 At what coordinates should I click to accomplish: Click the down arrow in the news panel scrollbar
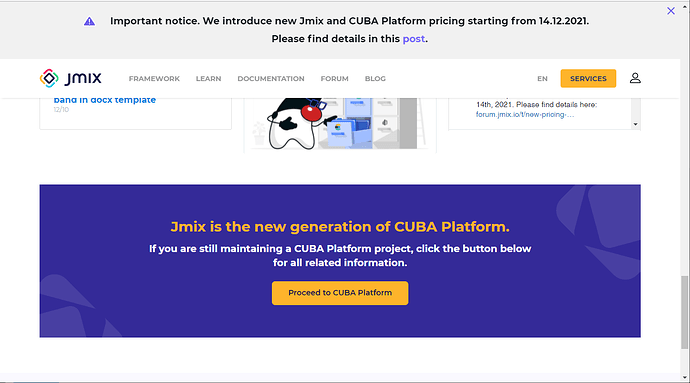635,124
